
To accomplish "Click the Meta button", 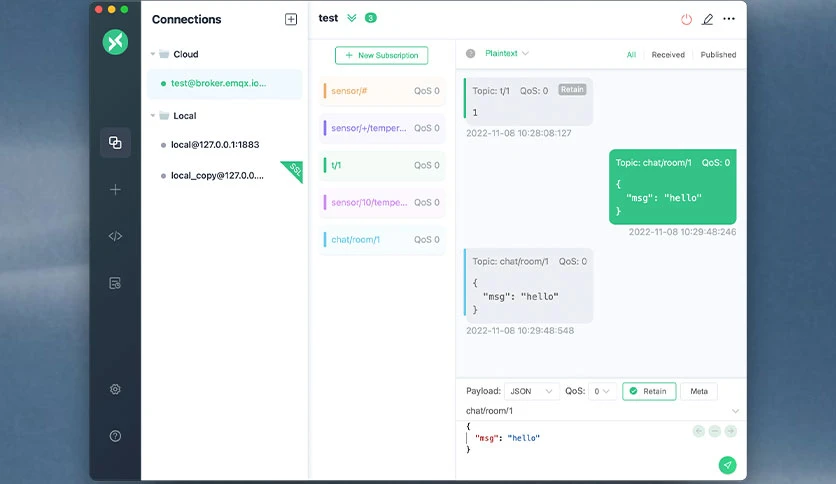I will click(x=699, y=391).
